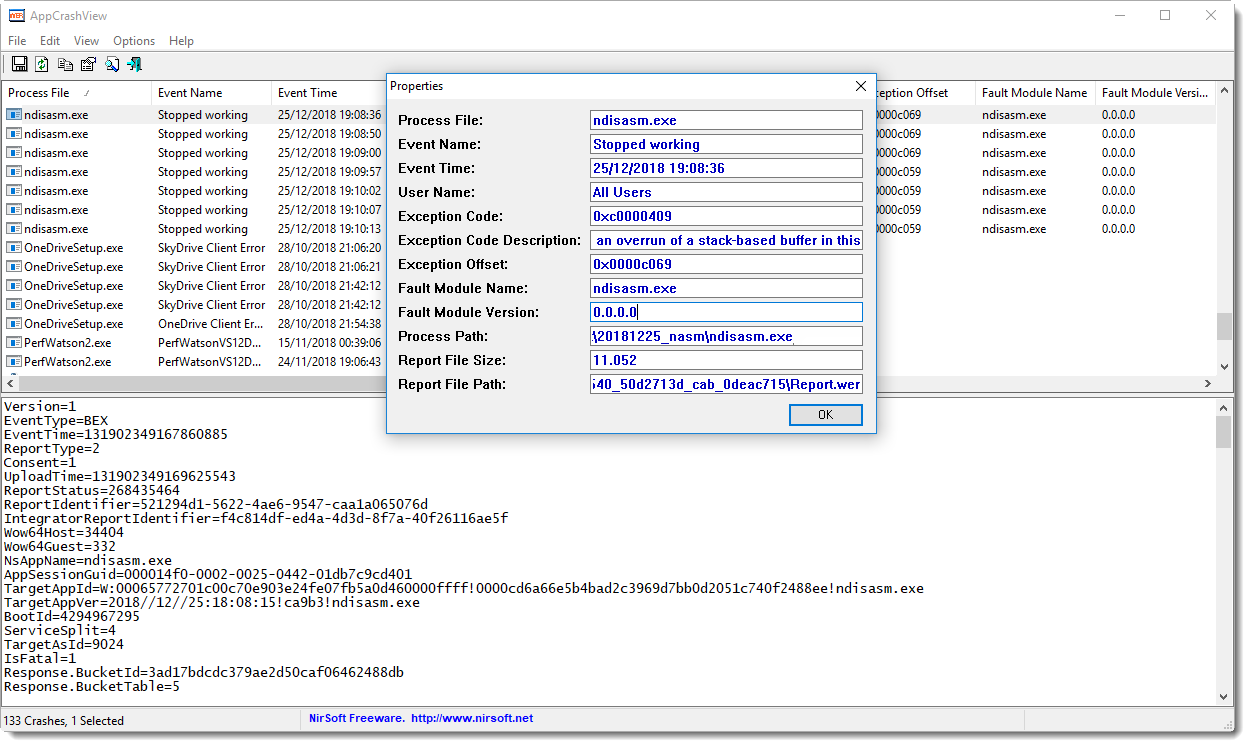Click the Report File Path field

(x=726, y=384)
